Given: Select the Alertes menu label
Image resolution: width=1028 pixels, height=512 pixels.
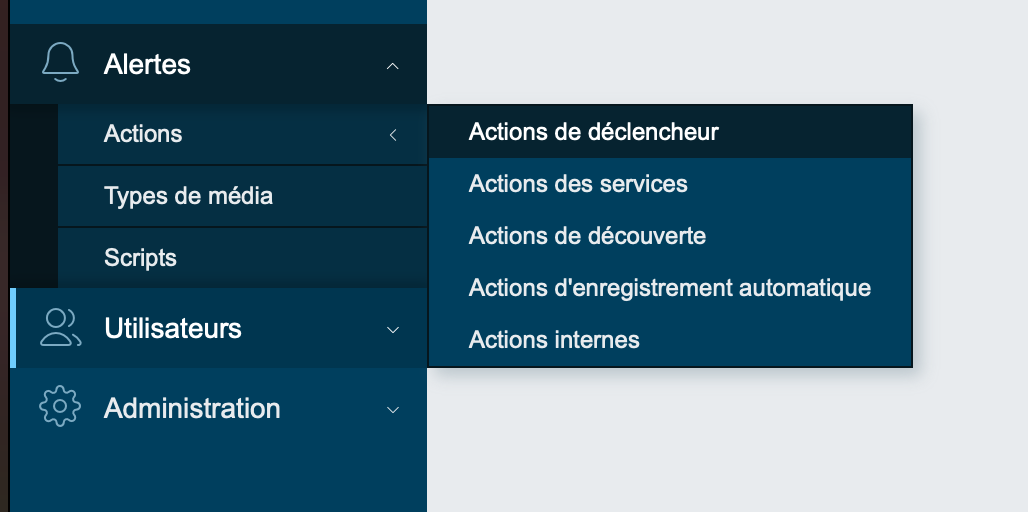Looking at the screenshot, I should (147, 65).
